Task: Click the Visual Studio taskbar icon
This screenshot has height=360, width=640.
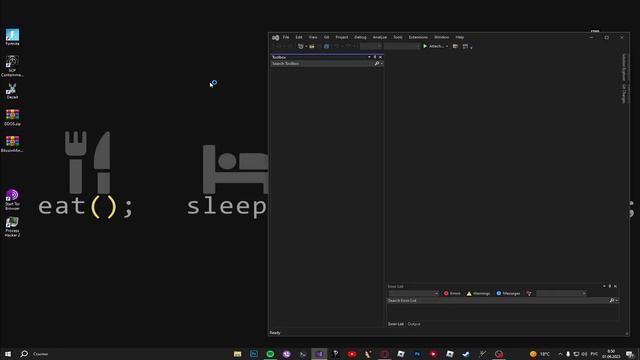Action: click(319, 354)
